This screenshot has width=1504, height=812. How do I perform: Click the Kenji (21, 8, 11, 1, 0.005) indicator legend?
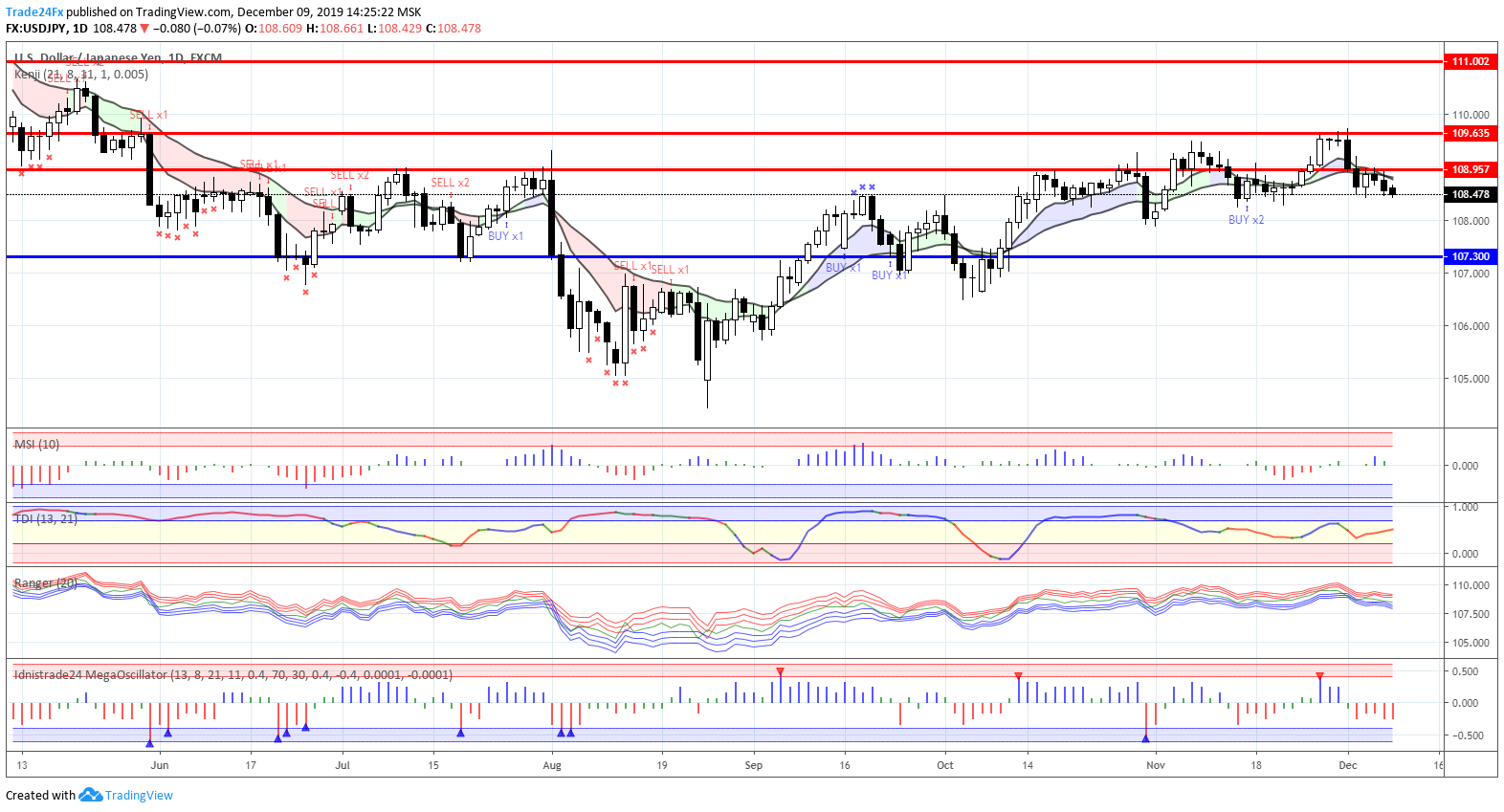(x=81, y=75)
